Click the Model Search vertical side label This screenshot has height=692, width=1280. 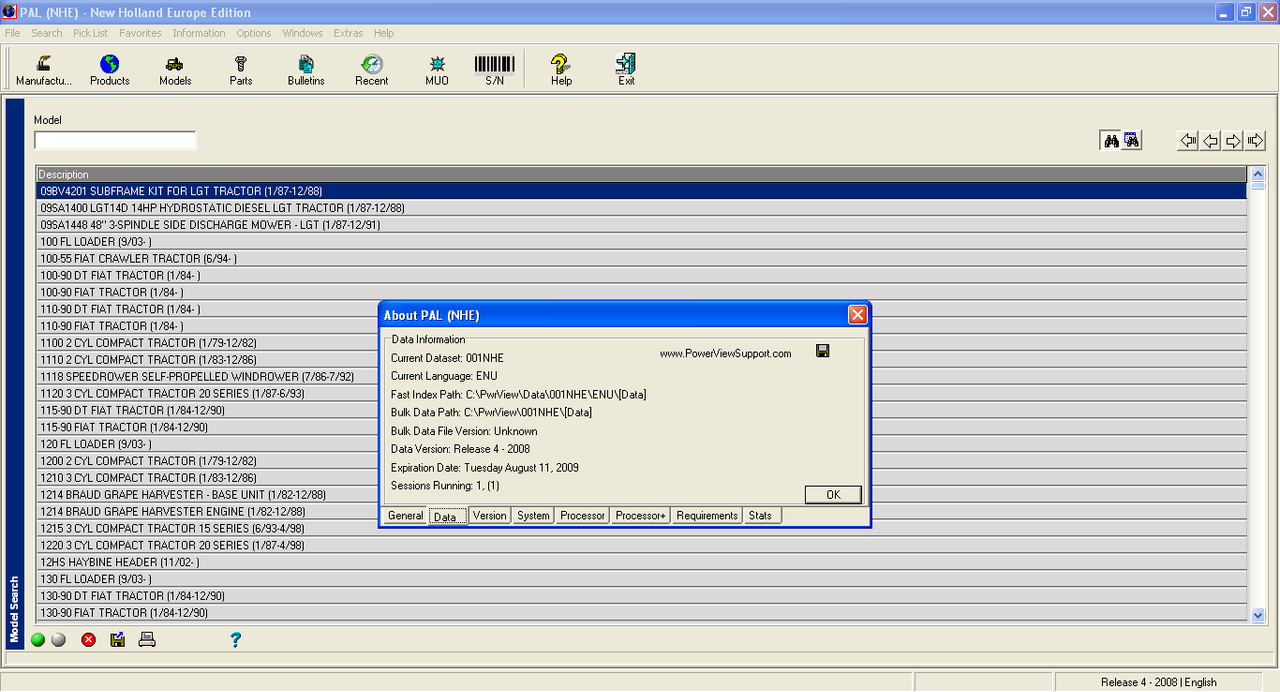pyautogui.click(x=15, y=608)
